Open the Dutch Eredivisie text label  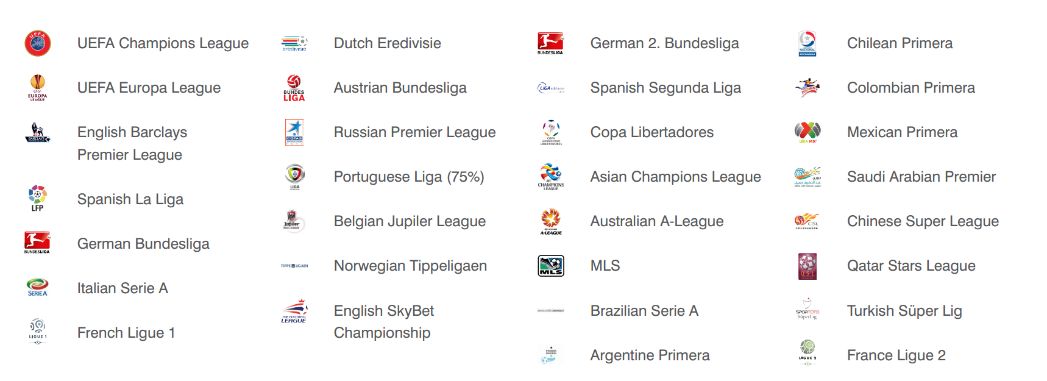[x=387, y=43]
